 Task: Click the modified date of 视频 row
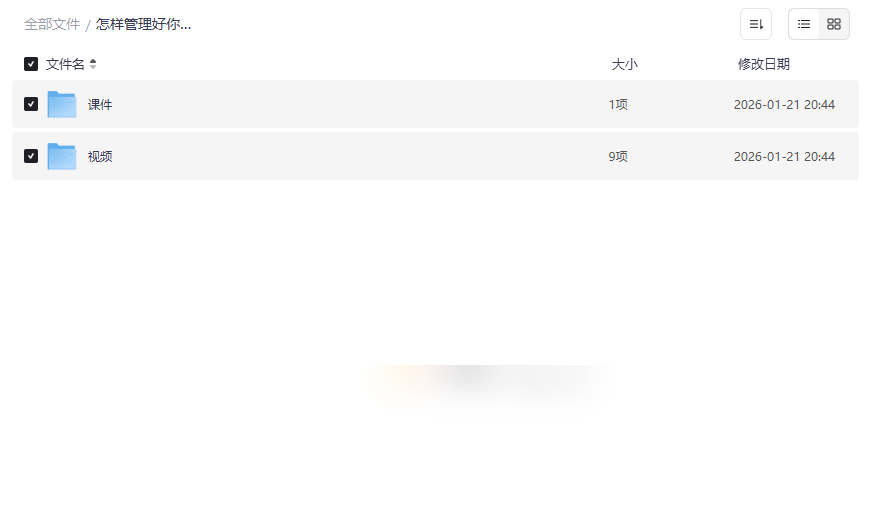coord(784,156)
